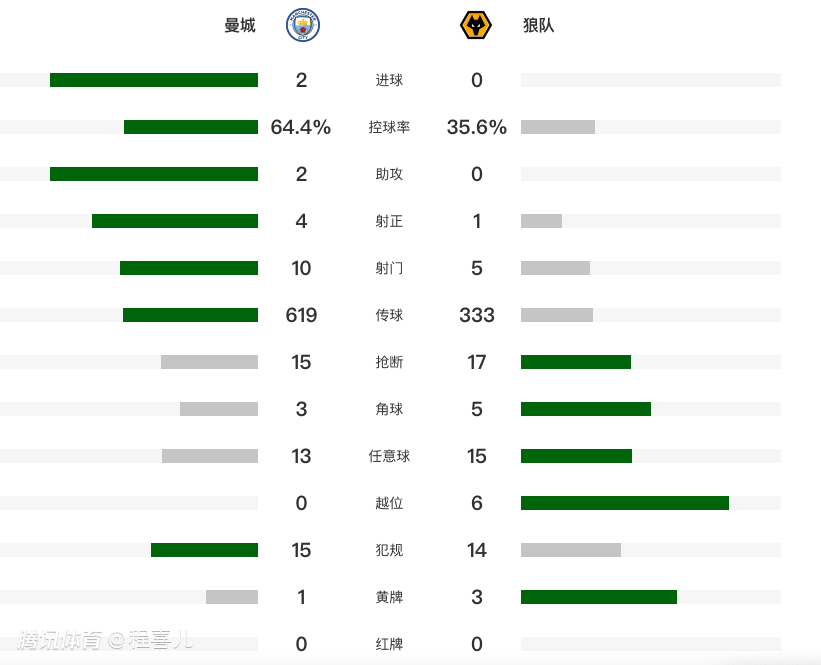Click Wolves' green offside bar
The image size is (821, 665).
pos(625,503)
